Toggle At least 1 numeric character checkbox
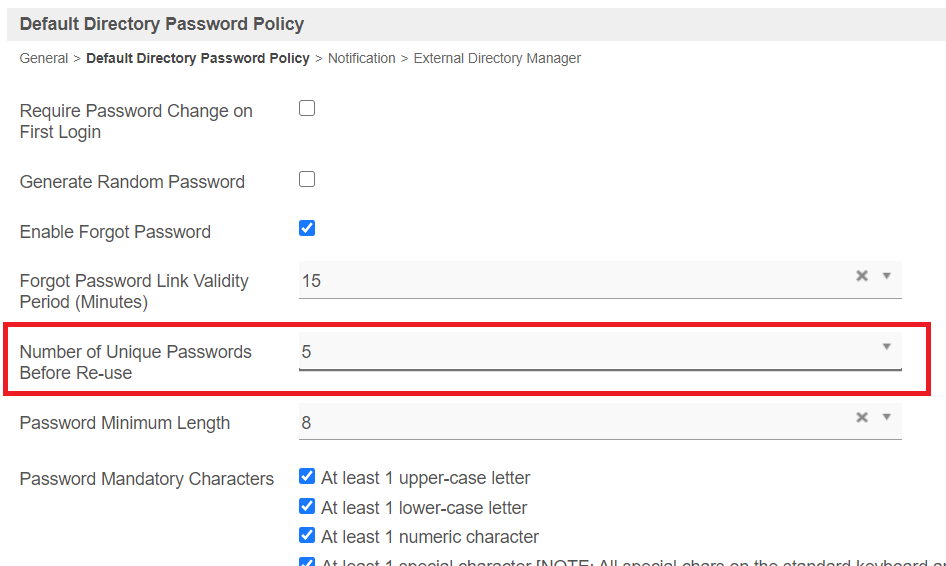This screenshot has width=946, height=566. 307,535
